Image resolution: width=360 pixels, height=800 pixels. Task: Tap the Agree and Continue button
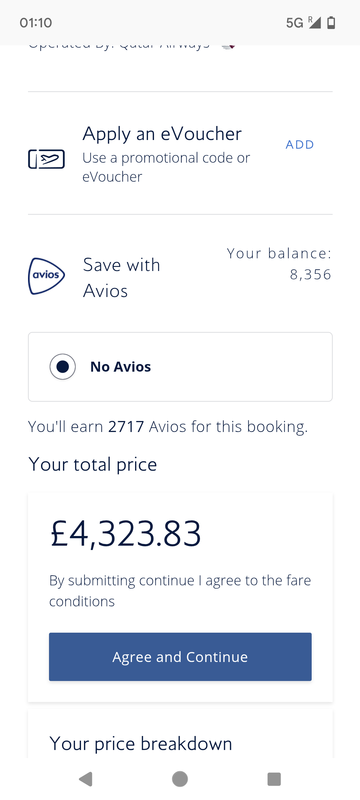(x=180, y=657)
